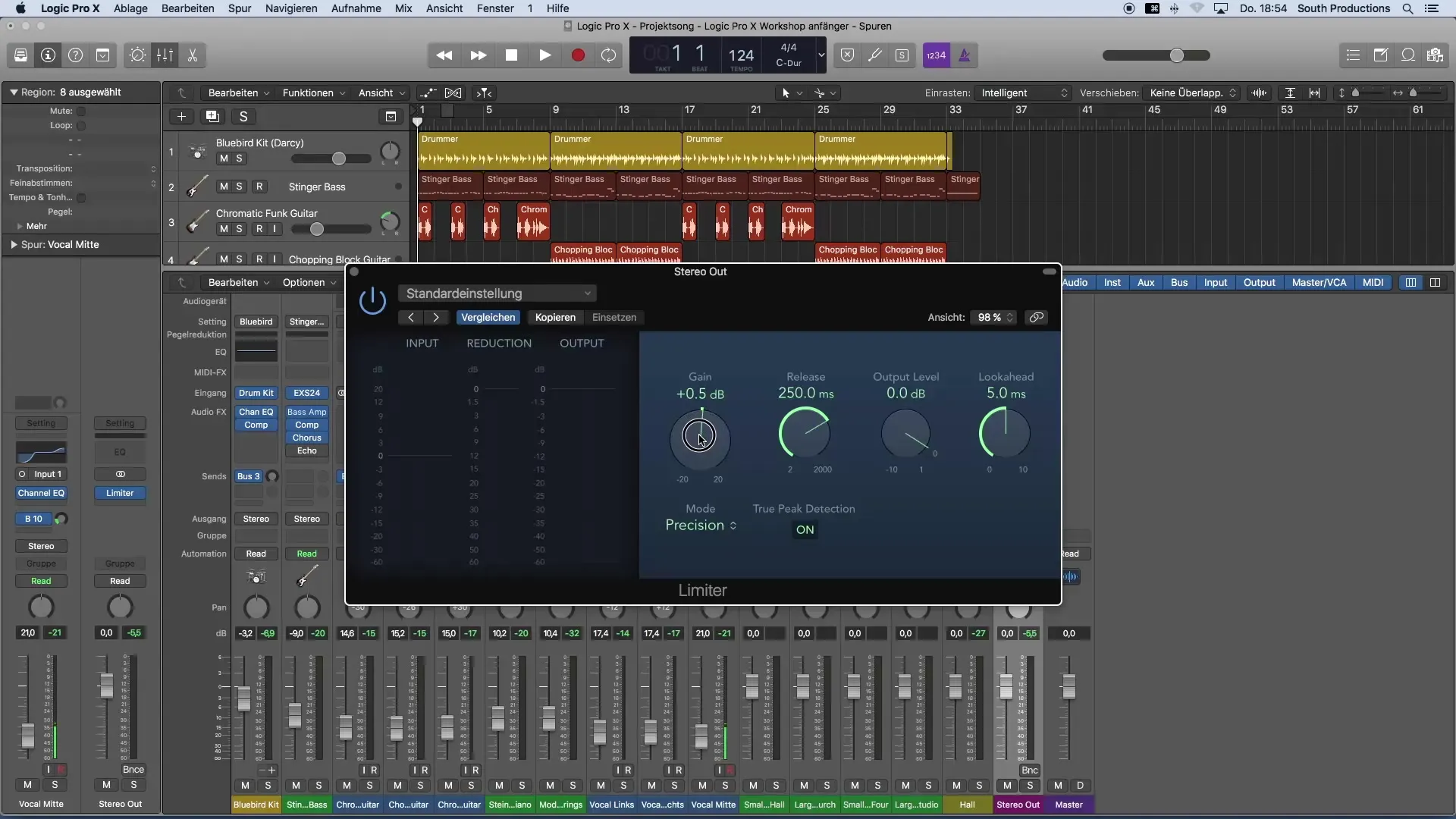Viewport: 1456px width, 819px height.
Task: Adjust the Lookahead knob
Action: (x=1005, y=432)
